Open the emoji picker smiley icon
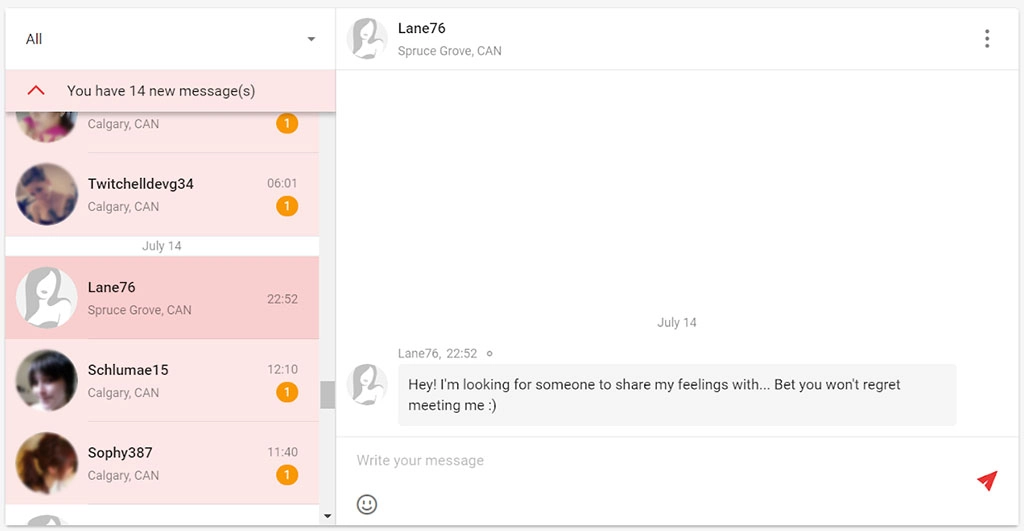 coord(367,504)
